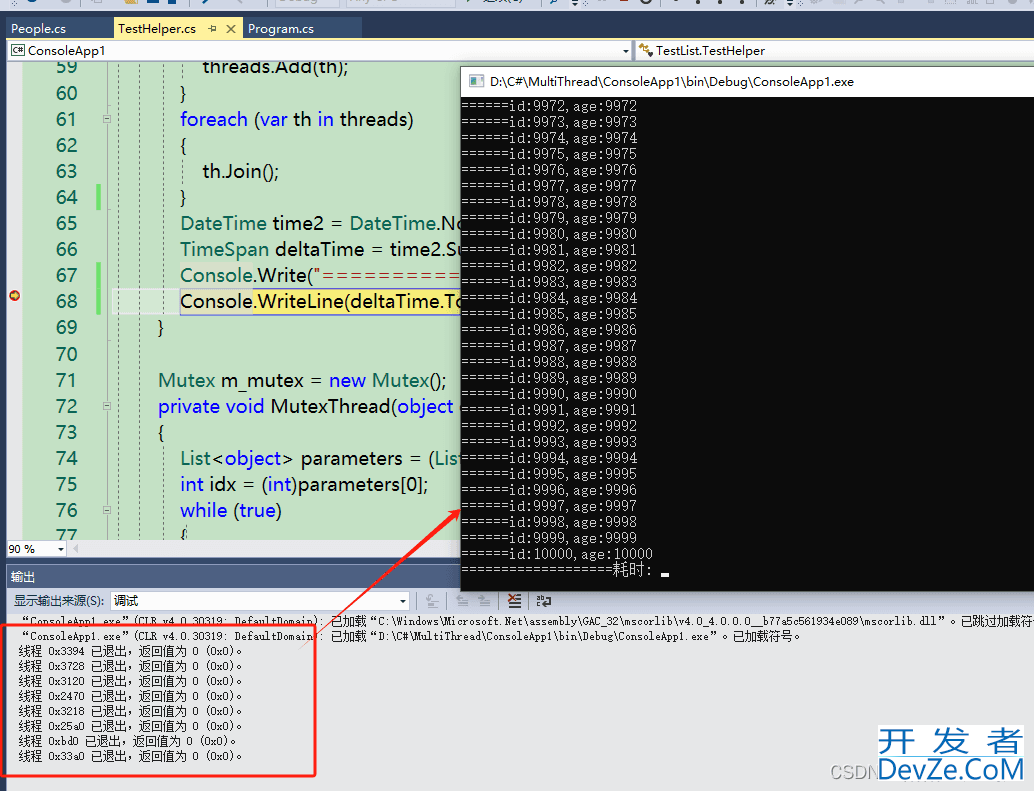Click console line 'id:9999, age:9999'

tap(549, 539)
